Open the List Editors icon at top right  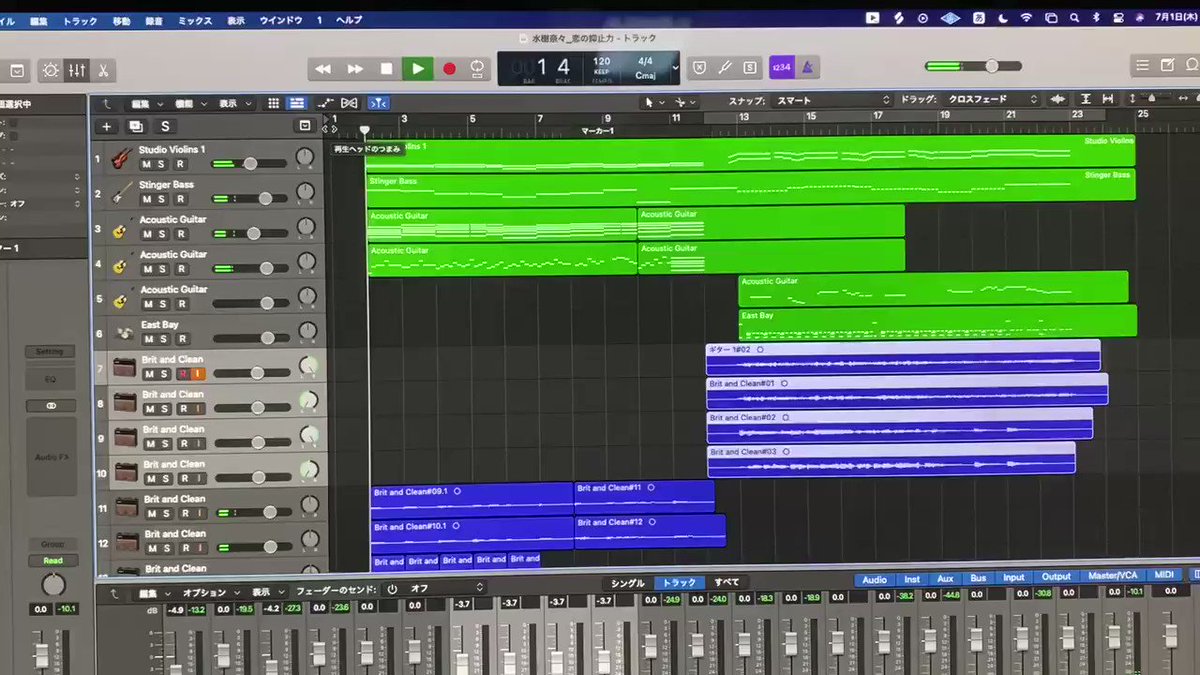point(1143,65)
